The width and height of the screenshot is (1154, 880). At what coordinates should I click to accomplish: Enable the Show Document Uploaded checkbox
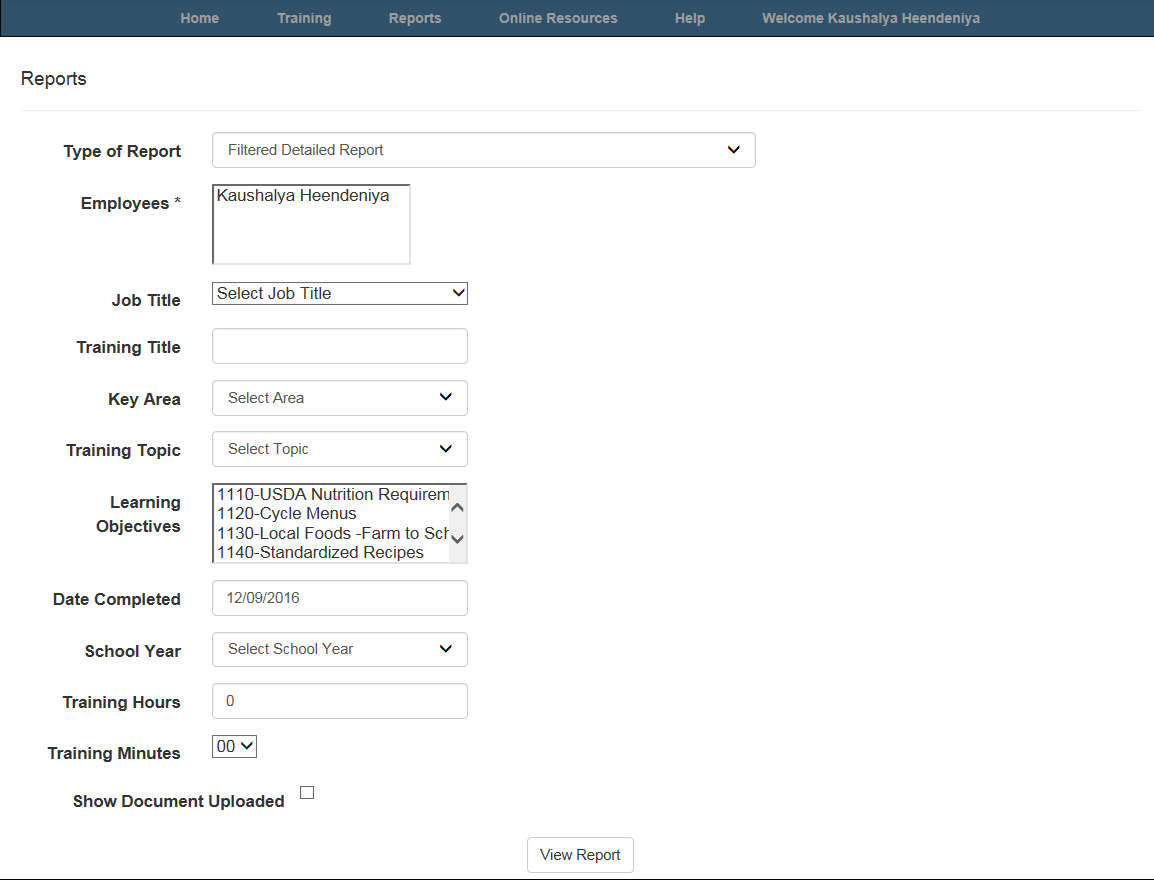click(x=307, y=793)
